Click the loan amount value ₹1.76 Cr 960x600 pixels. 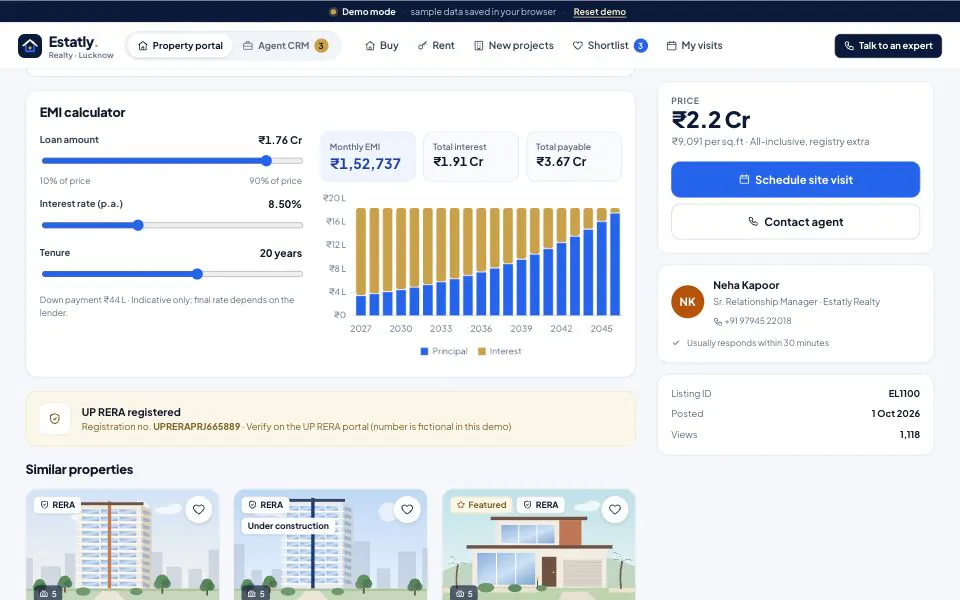point(280,140)
